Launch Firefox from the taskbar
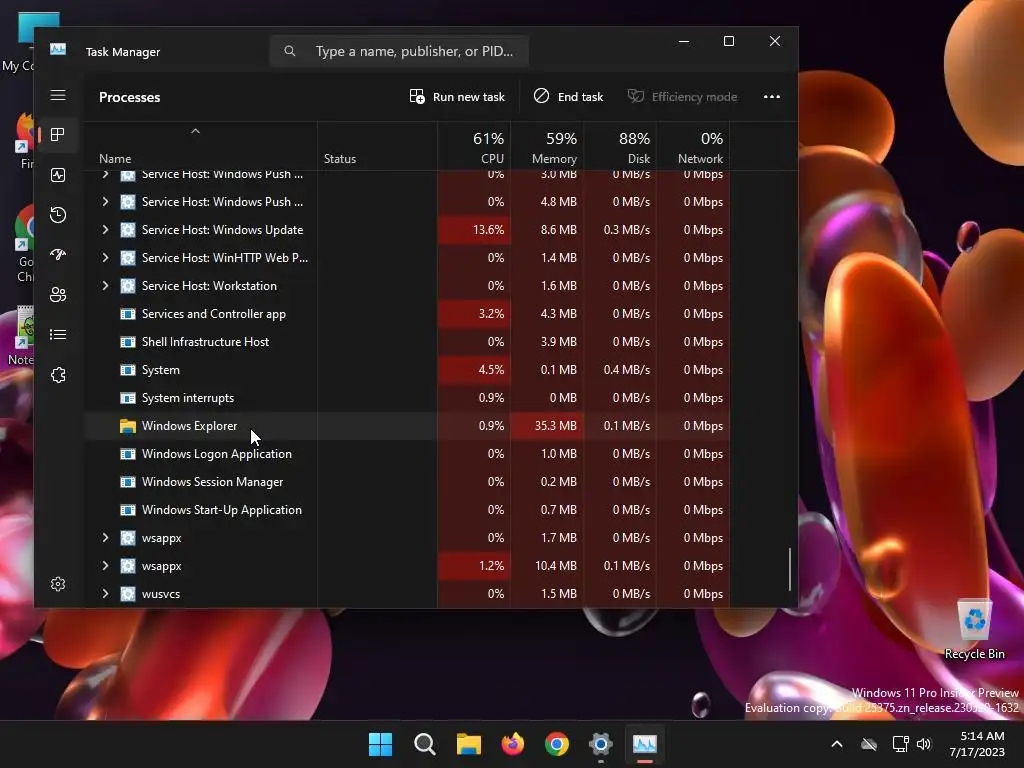The height and width of the screenshot is (768, 1024). click(x=513, y=744)
